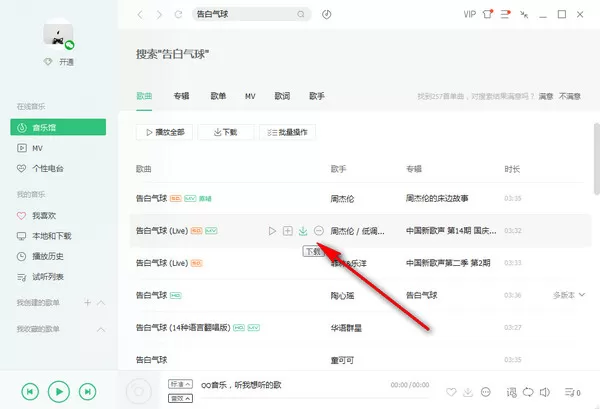Download current song from player bar

pos(468,392)
